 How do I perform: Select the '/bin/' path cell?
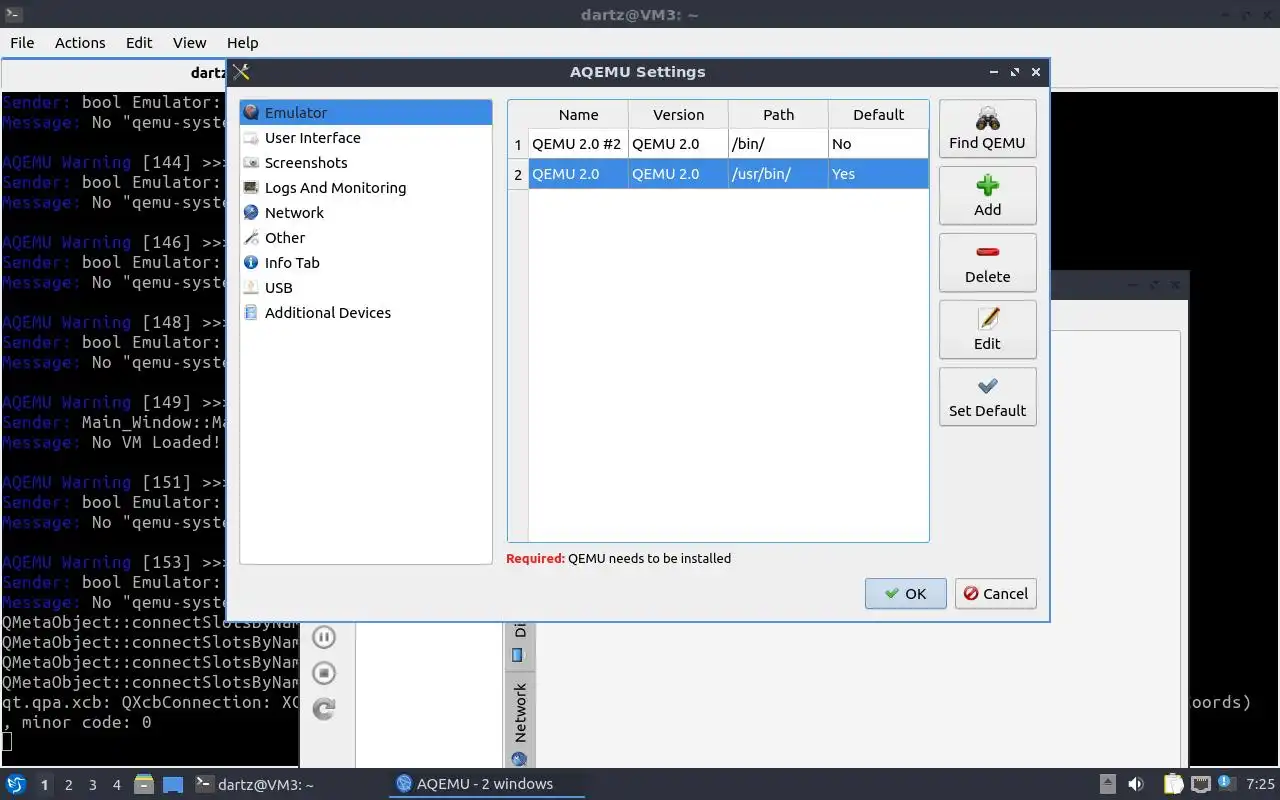778,144
